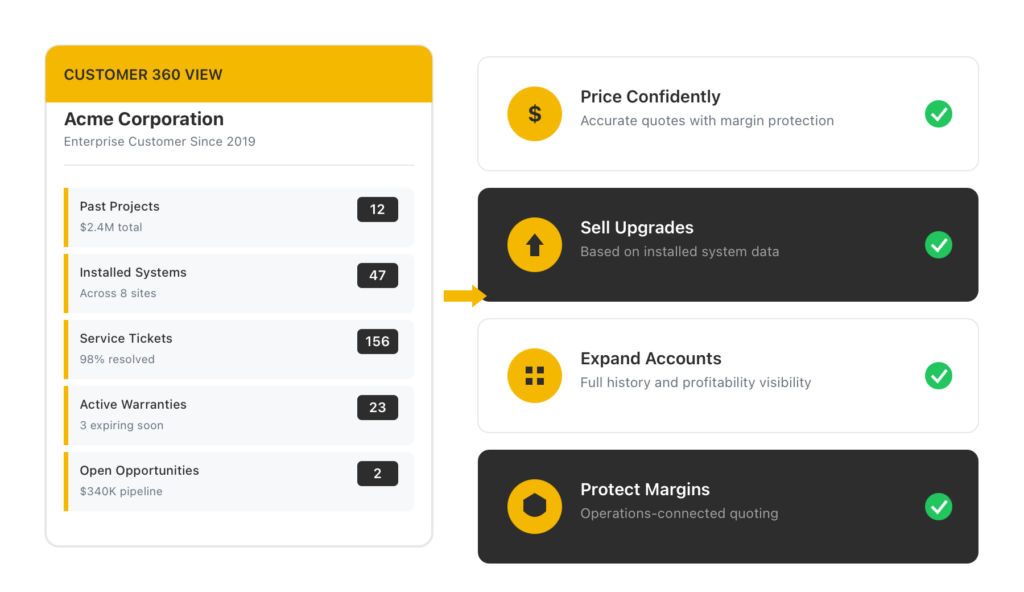Click the hexagon Protect Margins icon

pos(534,507)
